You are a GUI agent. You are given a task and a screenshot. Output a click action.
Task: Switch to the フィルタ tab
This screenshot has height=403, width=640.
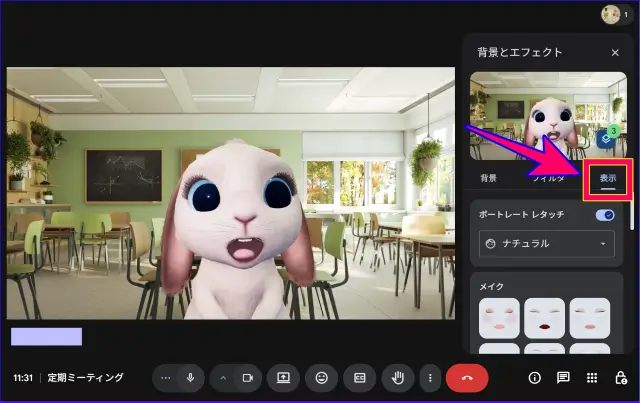548,178
